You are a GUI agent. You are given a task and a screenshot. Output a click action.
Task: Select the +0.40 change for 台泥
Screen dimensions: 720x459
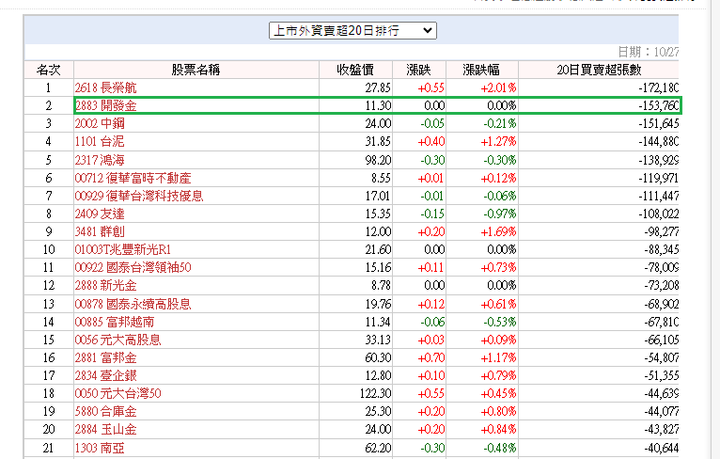[431, 141]
